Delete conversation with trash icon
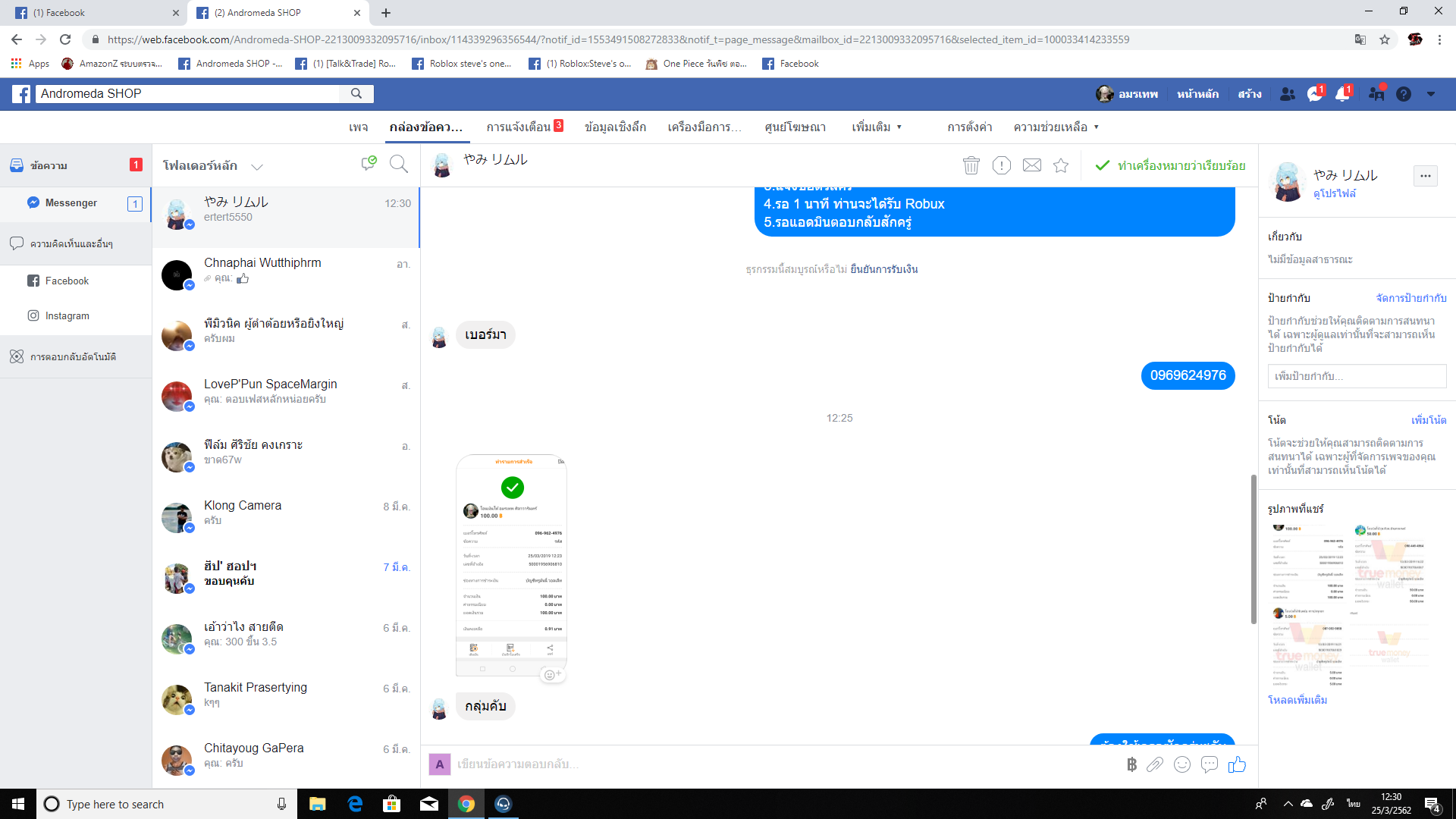Screen dimensions: 1456x819 click(x=971, y=165)
